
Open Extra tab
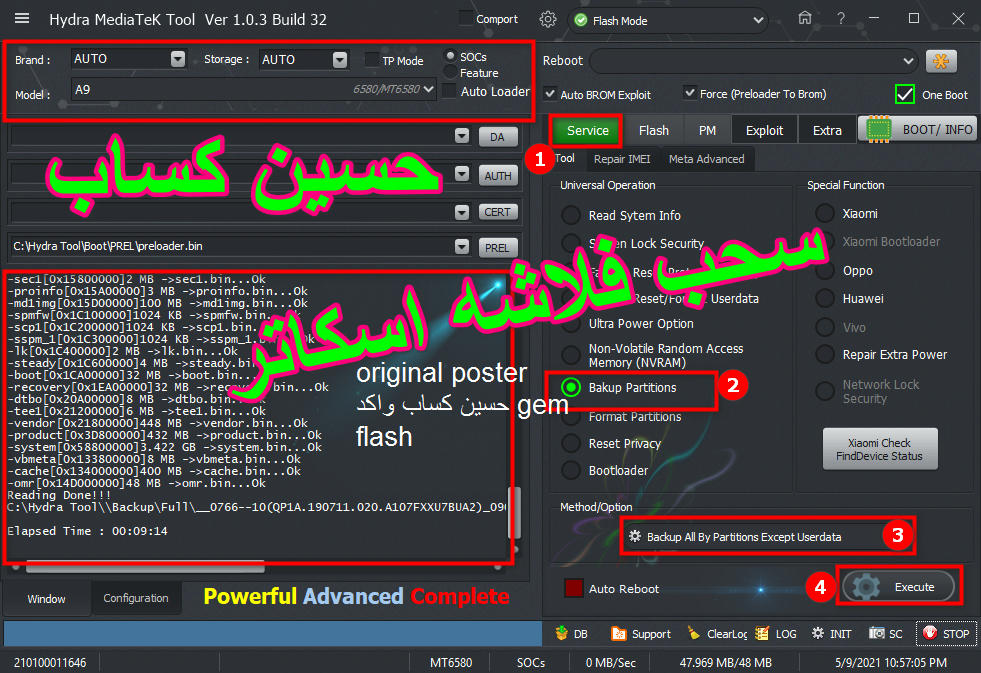(x=826, y=130)
